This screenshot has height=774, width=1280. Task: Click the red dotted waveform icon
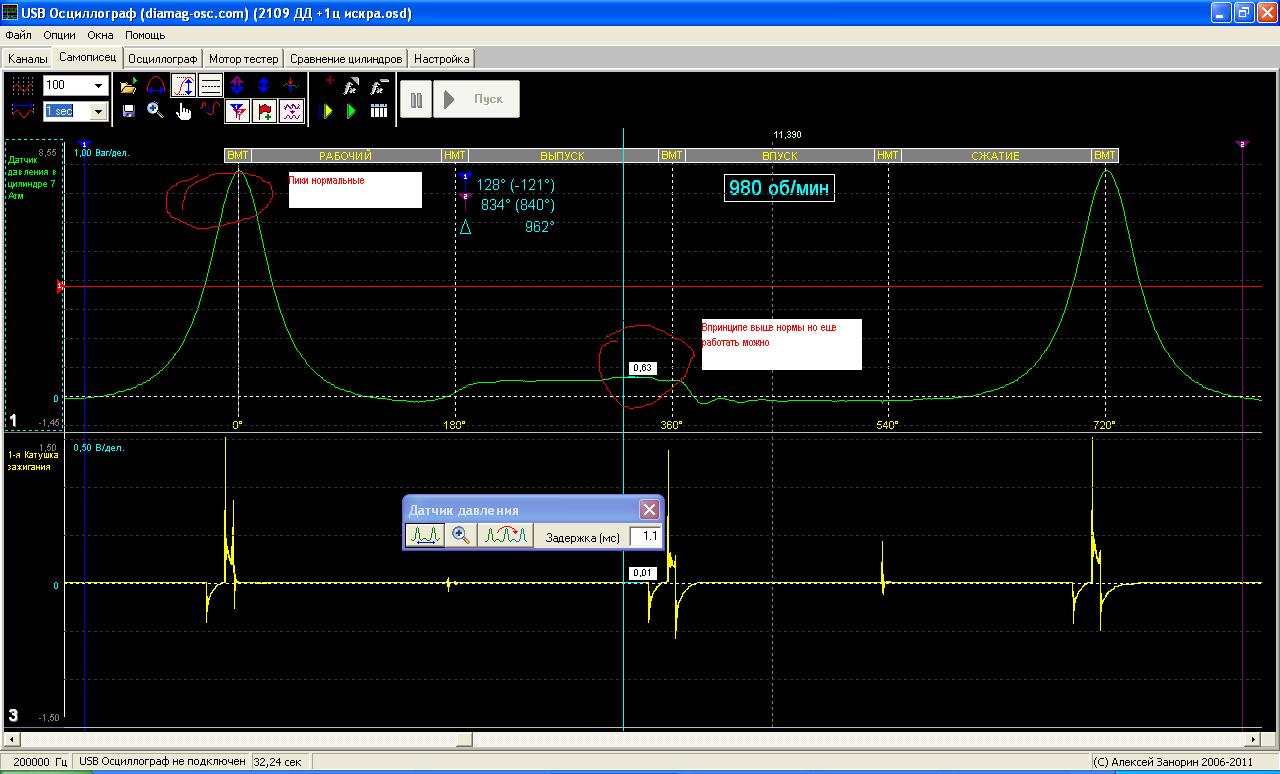click(x=22, y=86)
